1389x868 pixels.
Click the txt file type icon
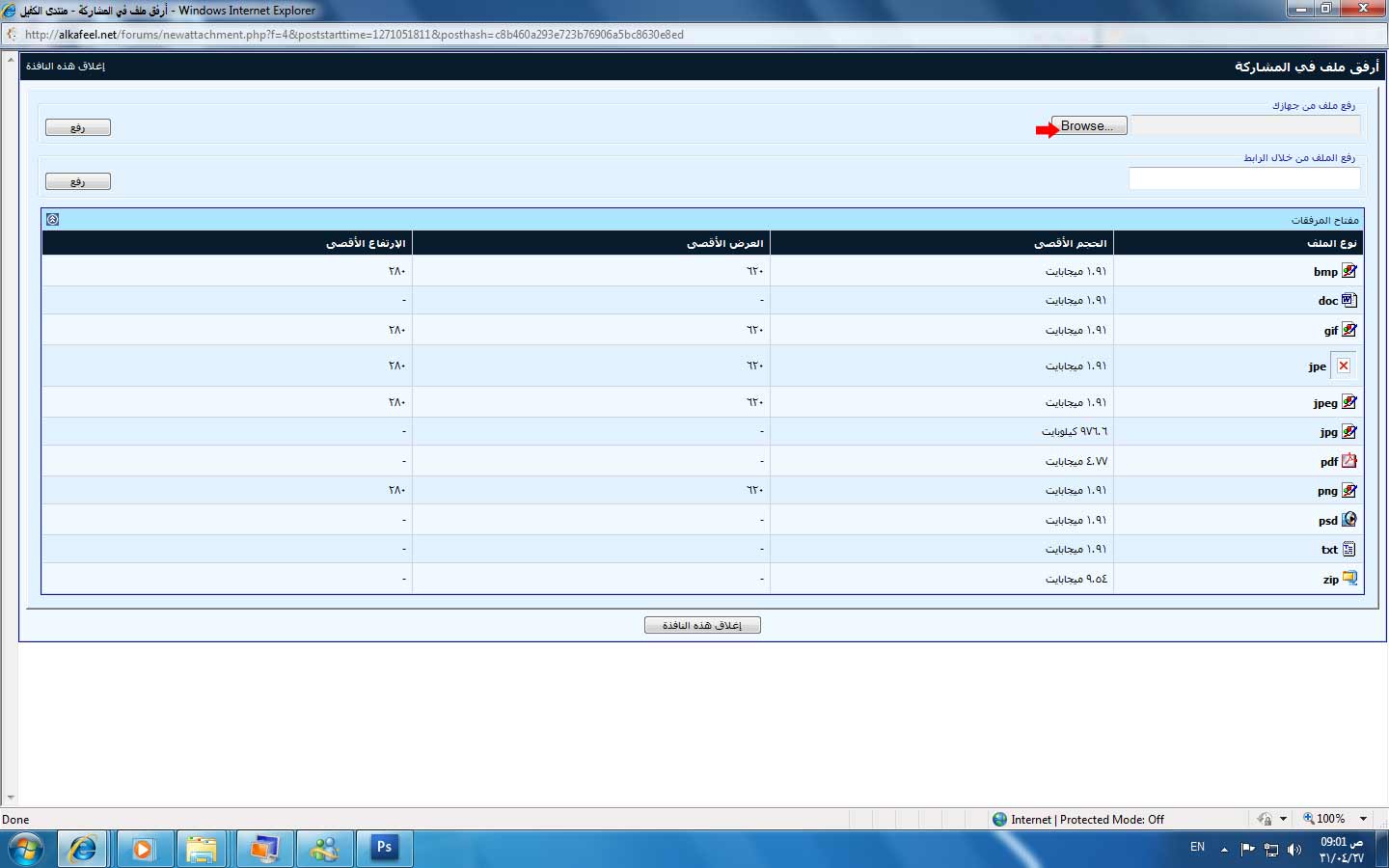(1348, 550)
